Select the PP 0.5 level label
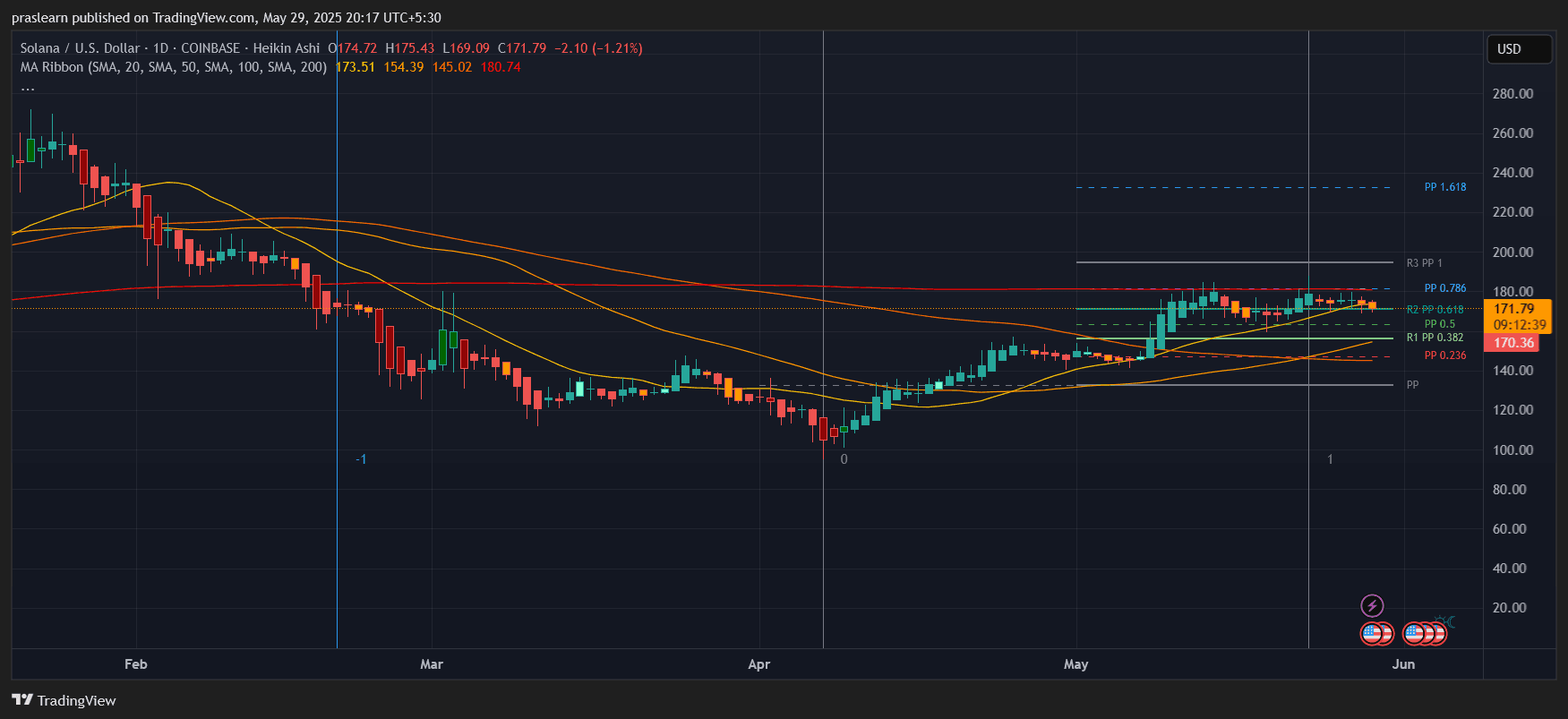The height and width of the screenshot is (719, 1568). pos(1440,324)
